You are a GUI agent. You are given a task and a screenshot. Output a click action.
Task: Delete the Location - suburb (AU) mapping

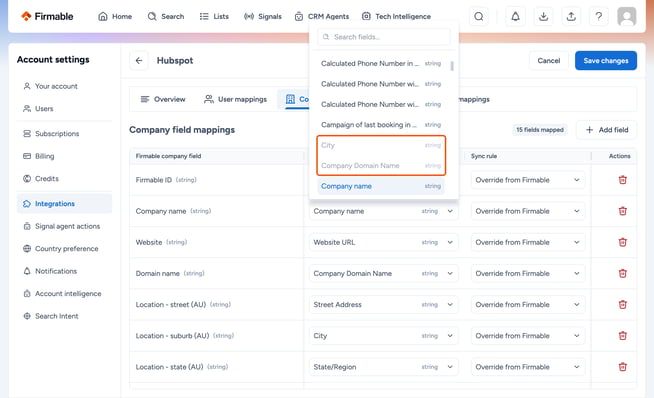click(x=623, y=336)
